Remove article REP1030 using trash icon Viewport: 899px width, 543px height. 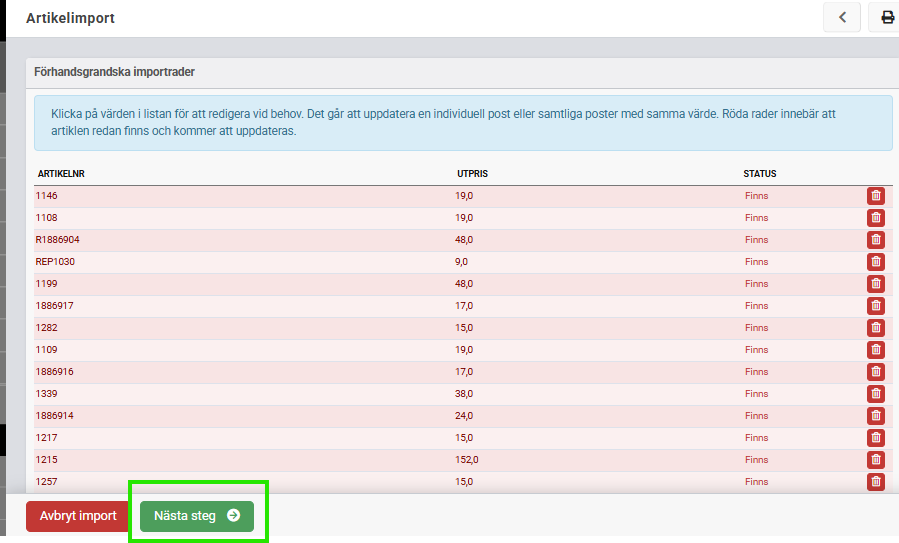[876, 262]
